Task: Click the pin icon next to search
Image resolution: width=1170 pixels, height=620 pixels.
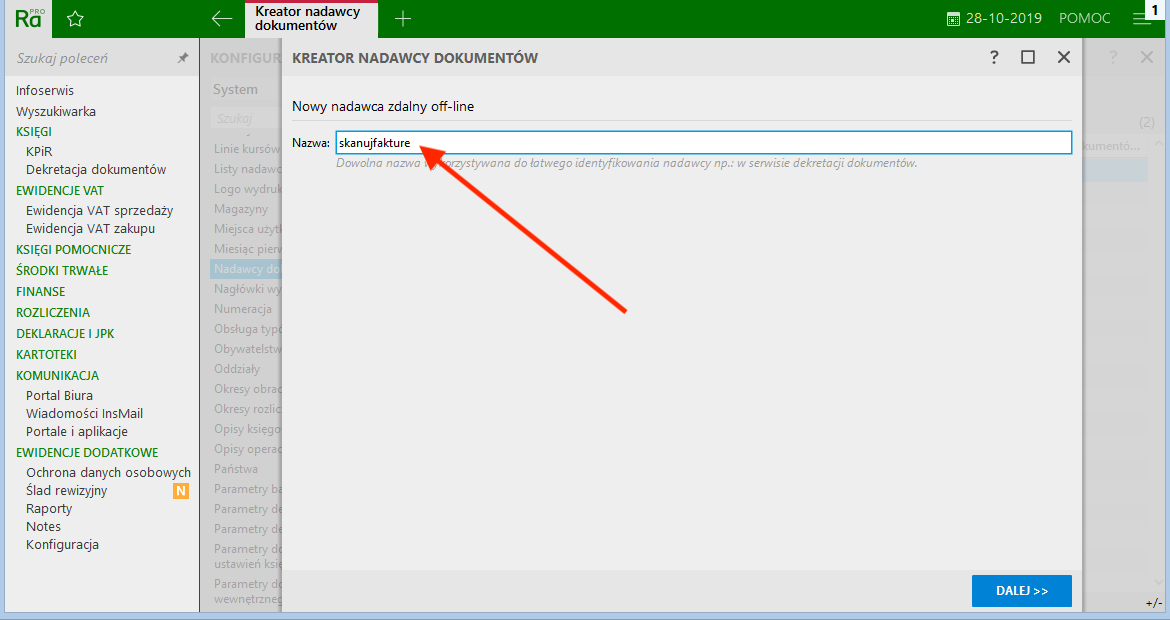Action: [183, 59]
